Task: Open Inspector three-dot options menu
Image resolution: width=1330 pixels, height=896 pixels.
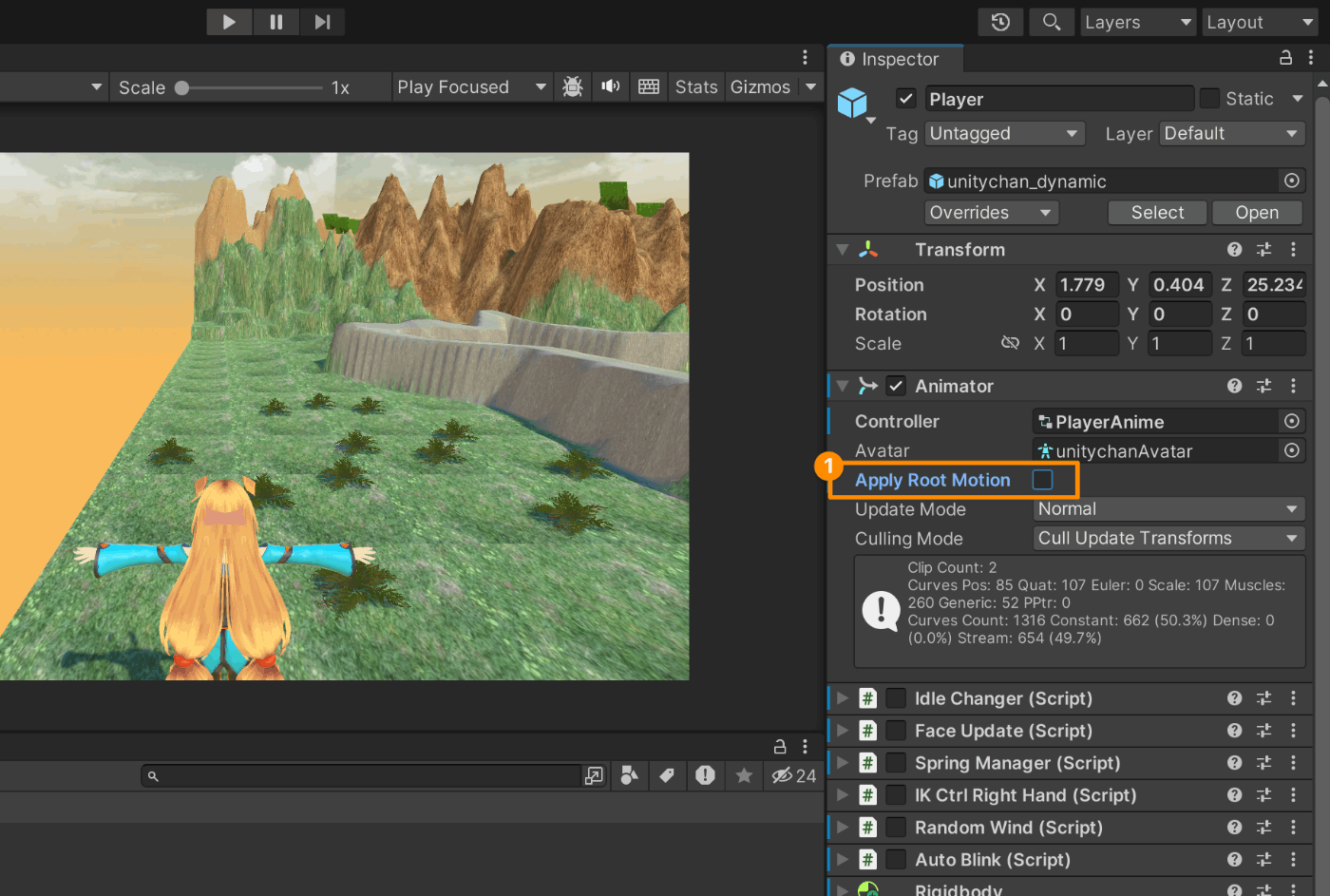Action: click(x=1311, y=58)
